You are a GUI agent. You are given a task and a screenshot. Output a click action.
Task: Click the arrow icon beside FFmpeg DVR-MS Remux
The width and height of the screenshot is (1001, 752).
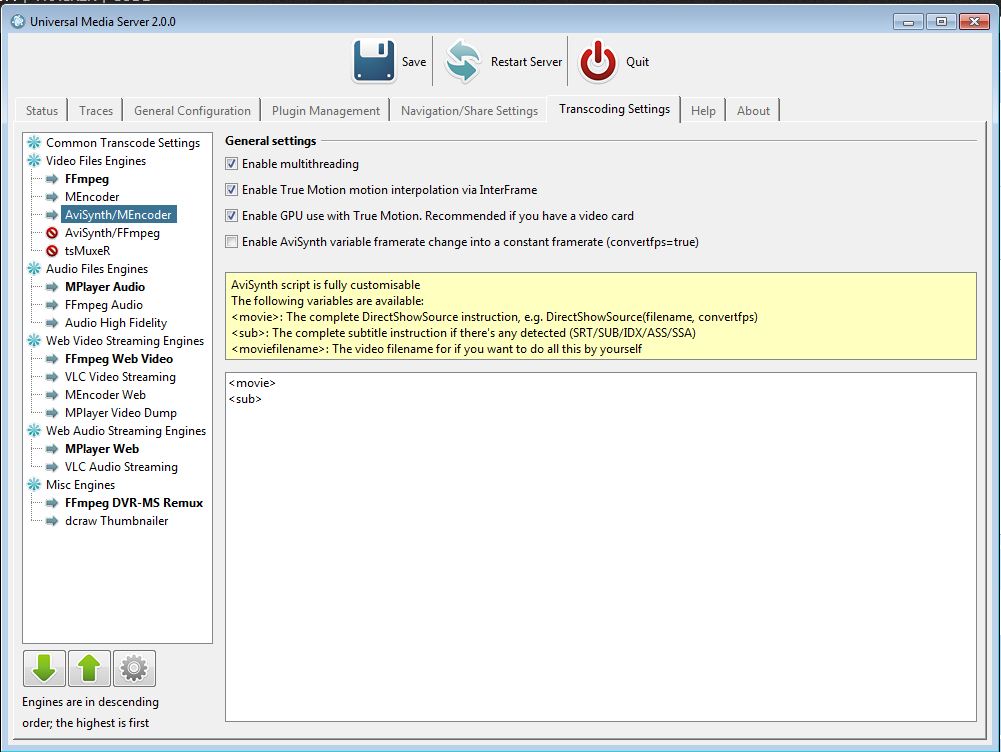pos(52,503)
